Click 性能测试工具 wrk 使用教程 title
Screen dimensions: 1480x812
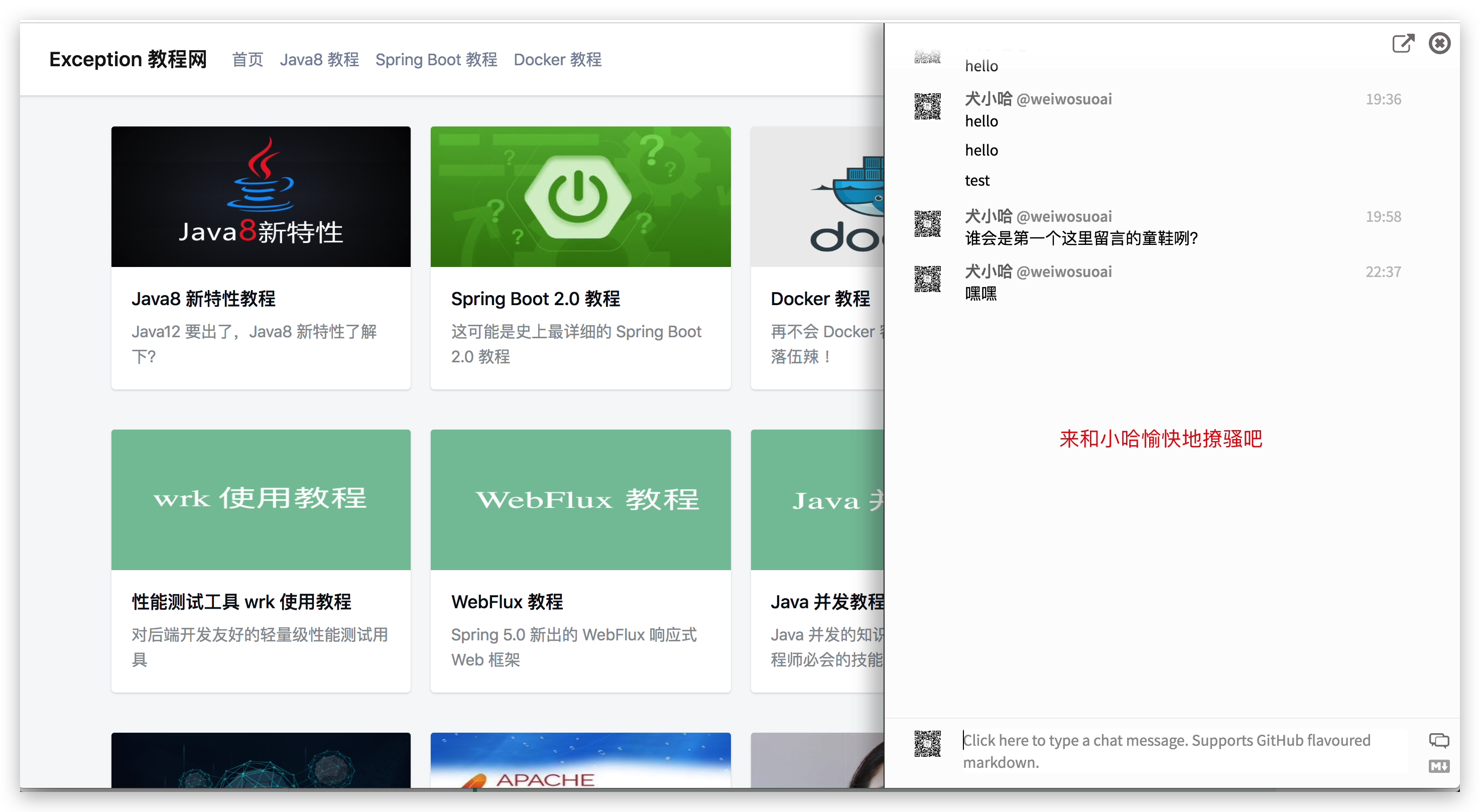pos(241,602)
